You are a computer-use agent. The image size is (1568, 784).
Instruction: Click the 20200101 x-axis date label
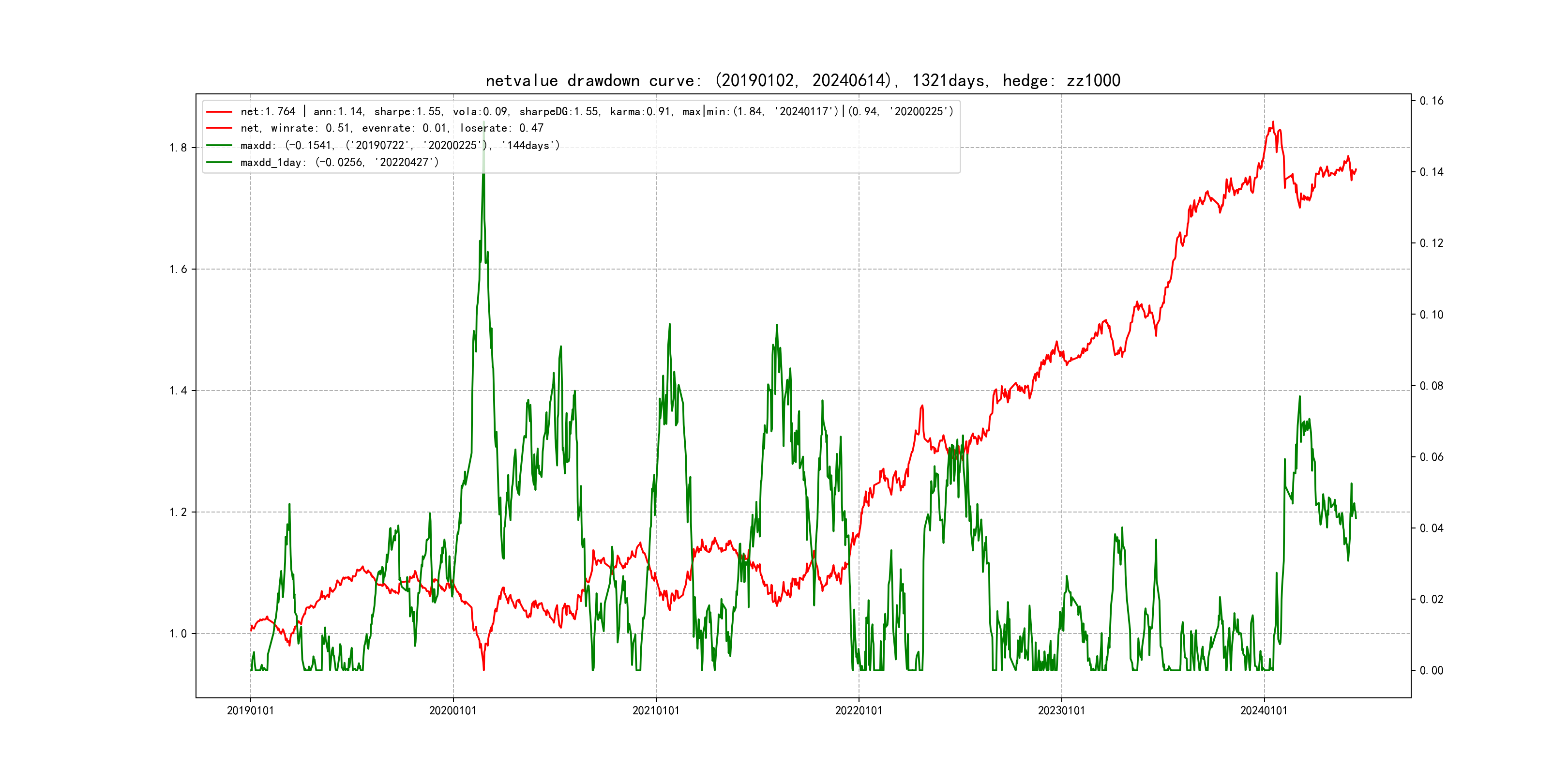pos(453,710)
